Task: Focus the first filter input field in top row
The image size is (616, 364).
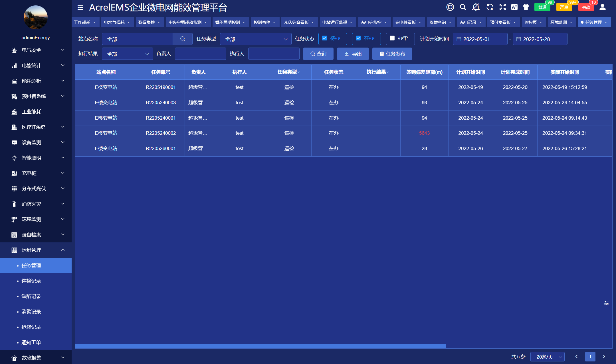Action: point(138,39)
